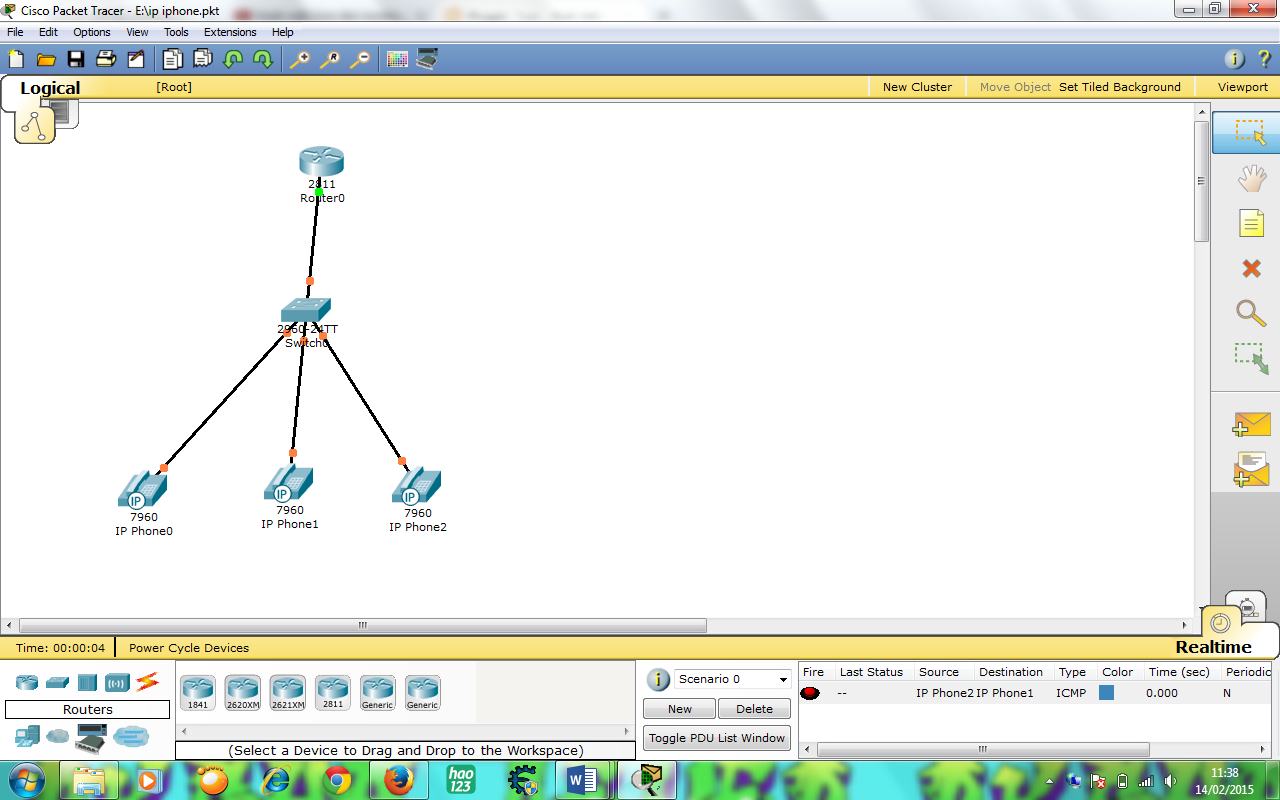The height and width of the screenshot is (800, 1280).
Task: Select the Inspect magnifier tool
Action: click(x=1251, y=313)
